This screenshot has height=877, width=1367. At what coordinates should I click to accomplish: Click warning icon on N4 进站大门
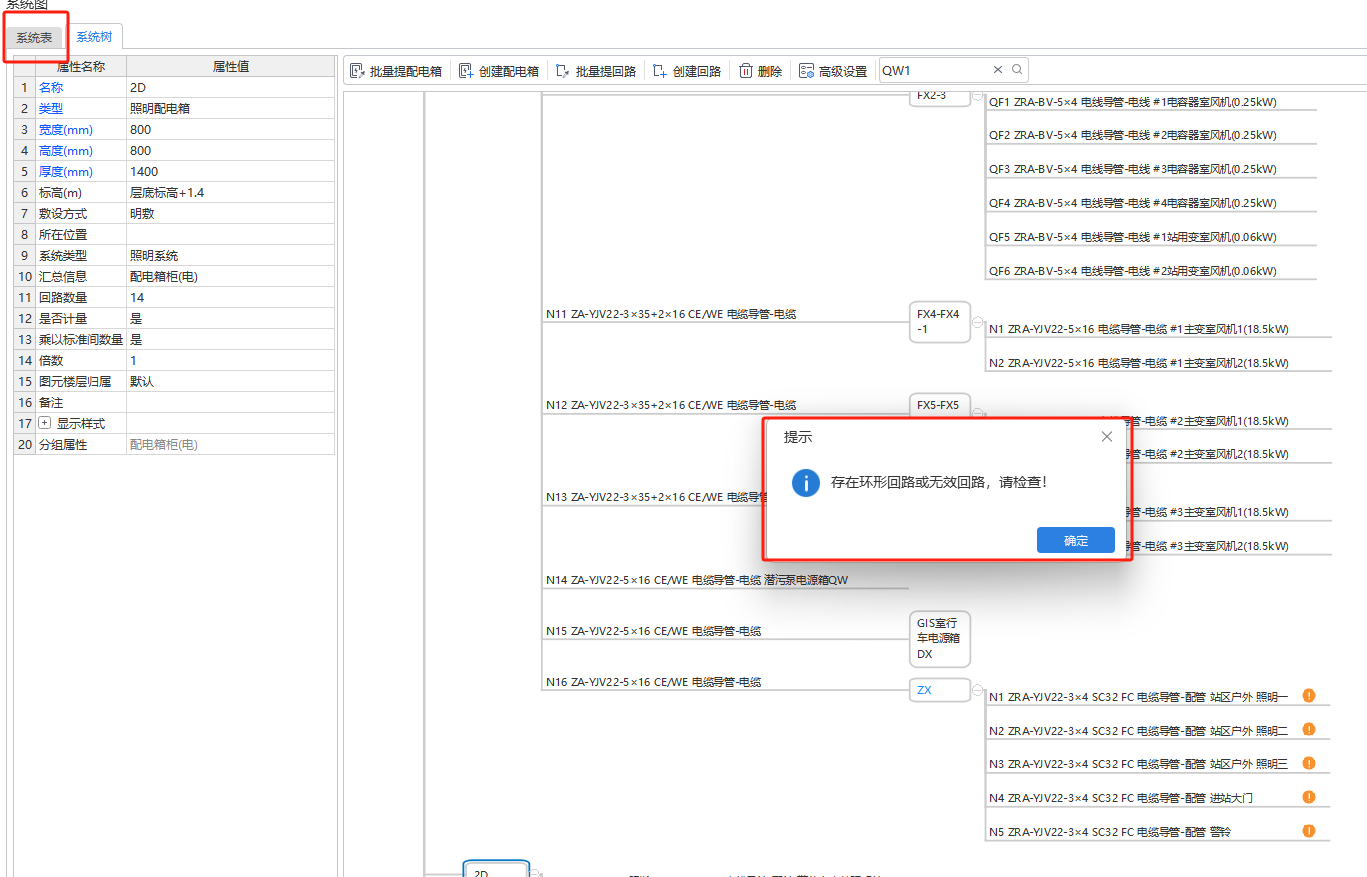pyautogui.click(x=1309, y=797)
